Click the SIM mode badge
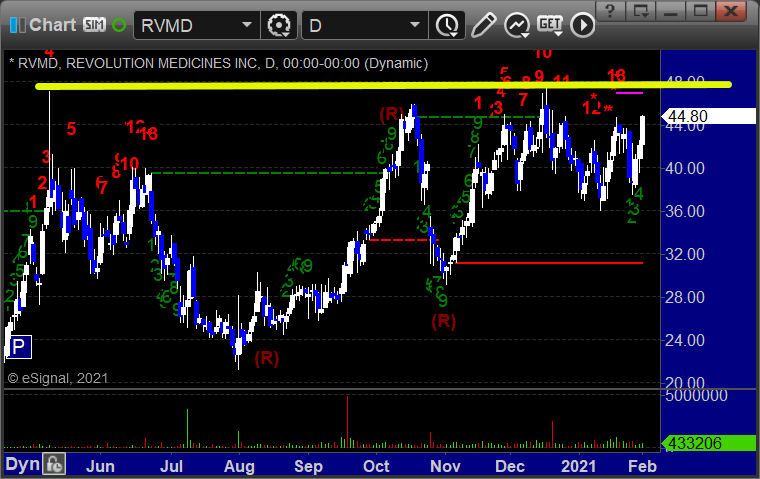Screen dimensions: 760x479 point(94,24)
